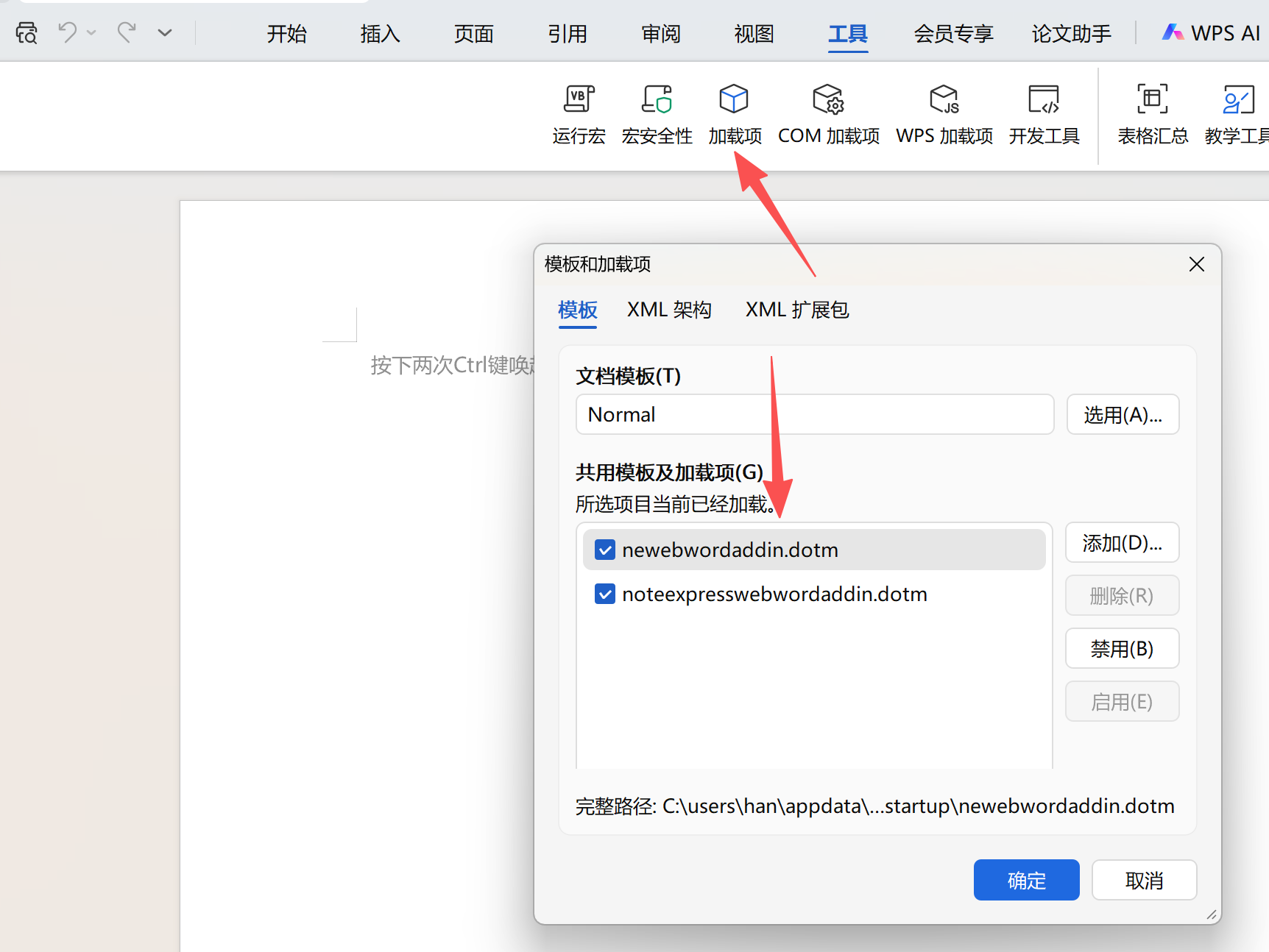Viewport: 1269px width, 952px height.
Task: Select the noteexpresswebwordaddin.dotm list row
Action: click(814, 594)
